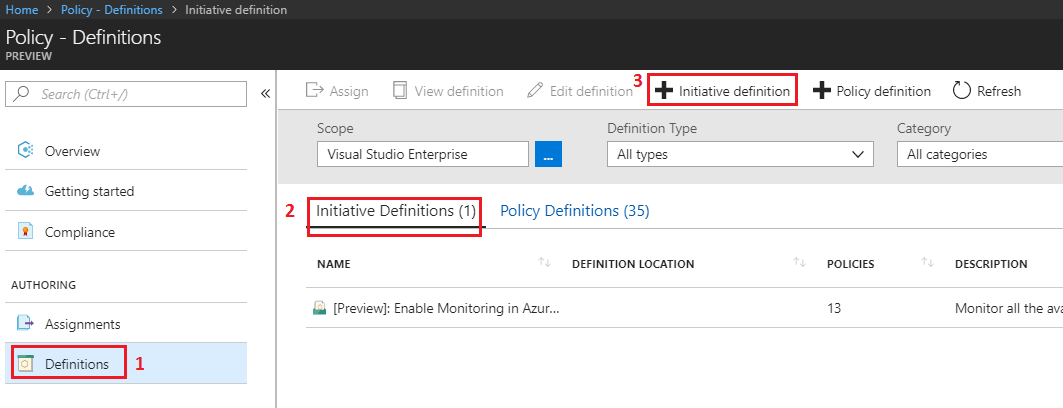
Task: Collapse the sidebar with the double chevron
Action: tap(265, 94)
